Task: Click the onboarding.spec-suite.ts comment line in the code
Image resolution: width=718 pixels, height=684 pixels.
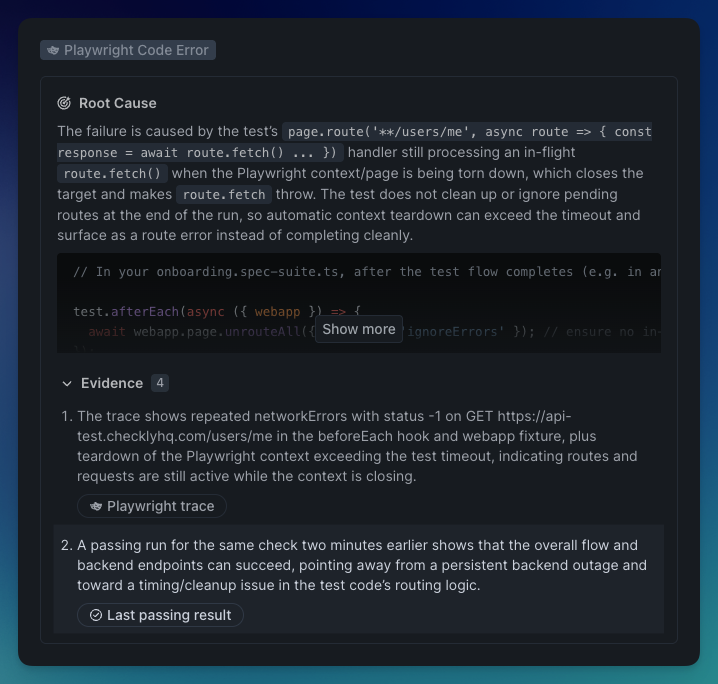Action: pos(366,271)
